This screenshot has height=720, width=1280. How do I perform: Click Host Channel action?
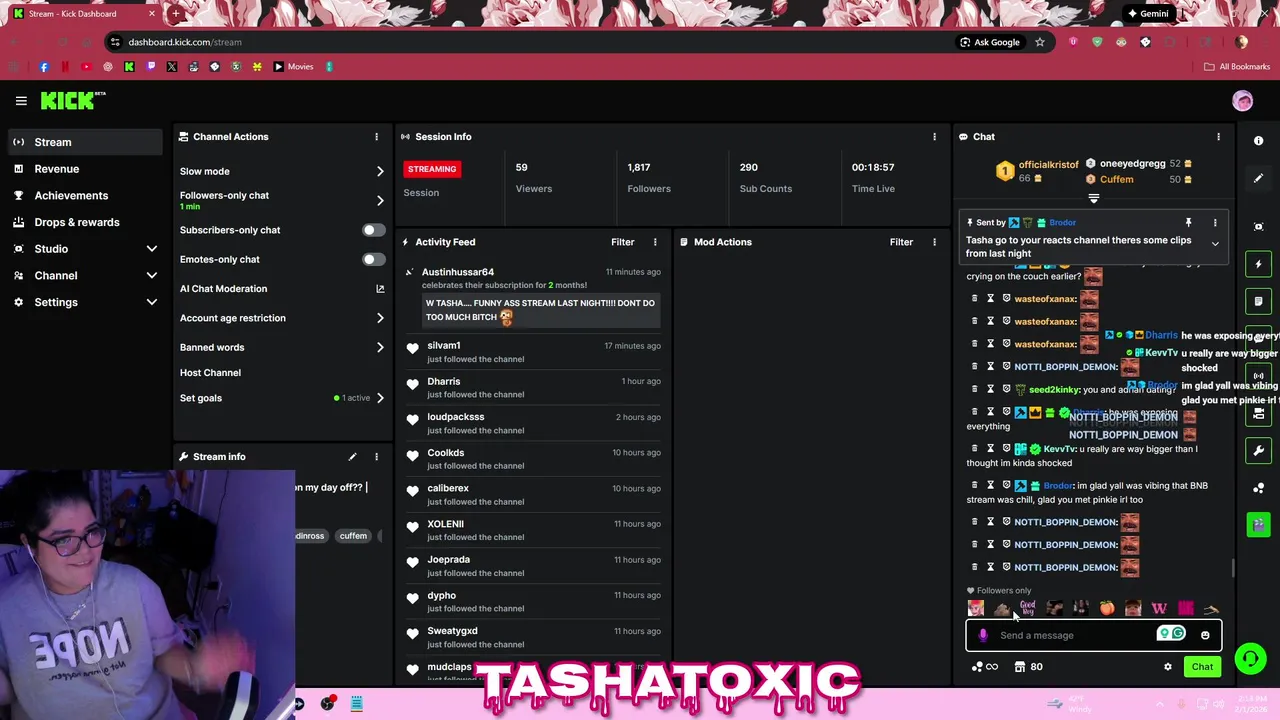click(x=210, y=373)
